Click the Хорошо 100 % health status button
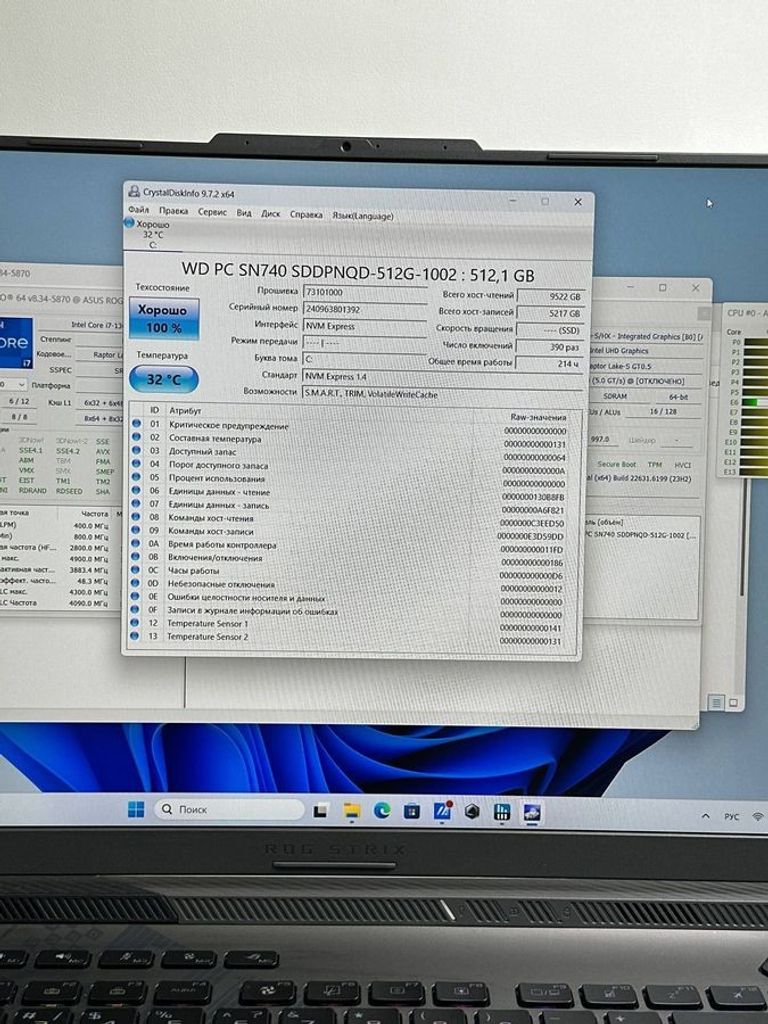The height and width of the screenshot is (1024, 768). pyautogui.click(x=164, y=319)
